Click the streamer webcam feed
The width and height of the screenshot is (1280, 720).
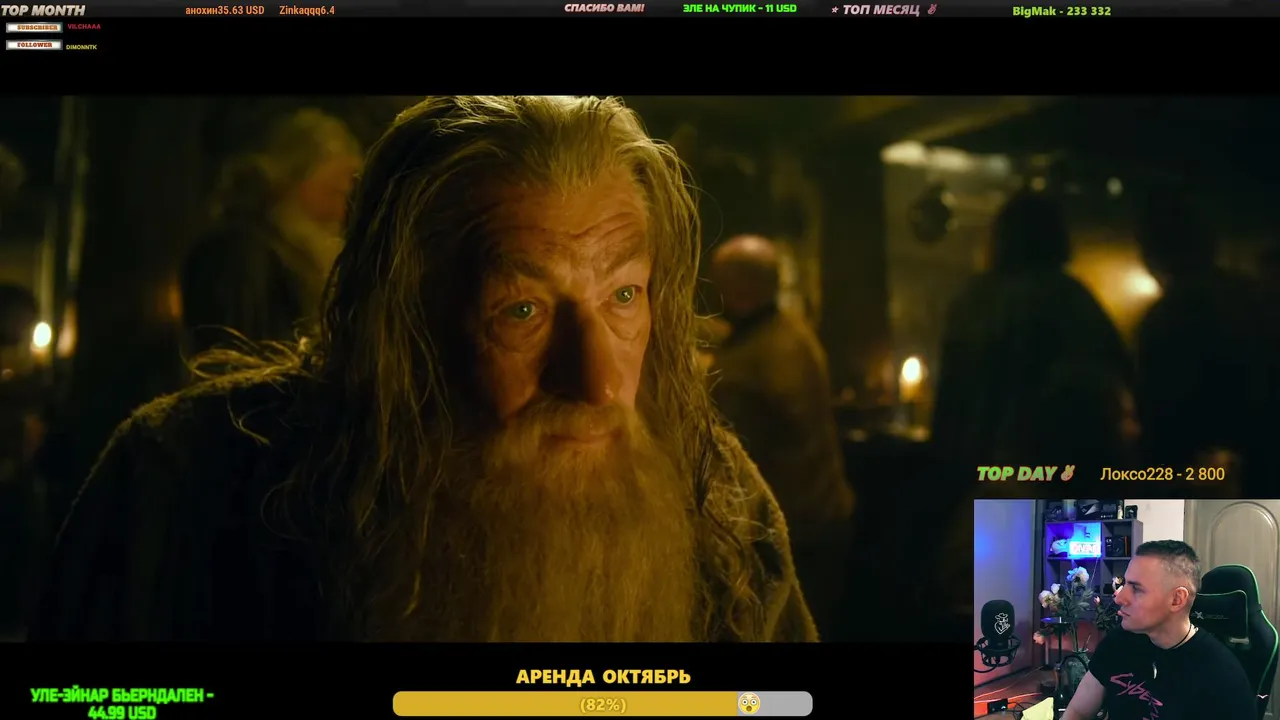[1127, 609]
